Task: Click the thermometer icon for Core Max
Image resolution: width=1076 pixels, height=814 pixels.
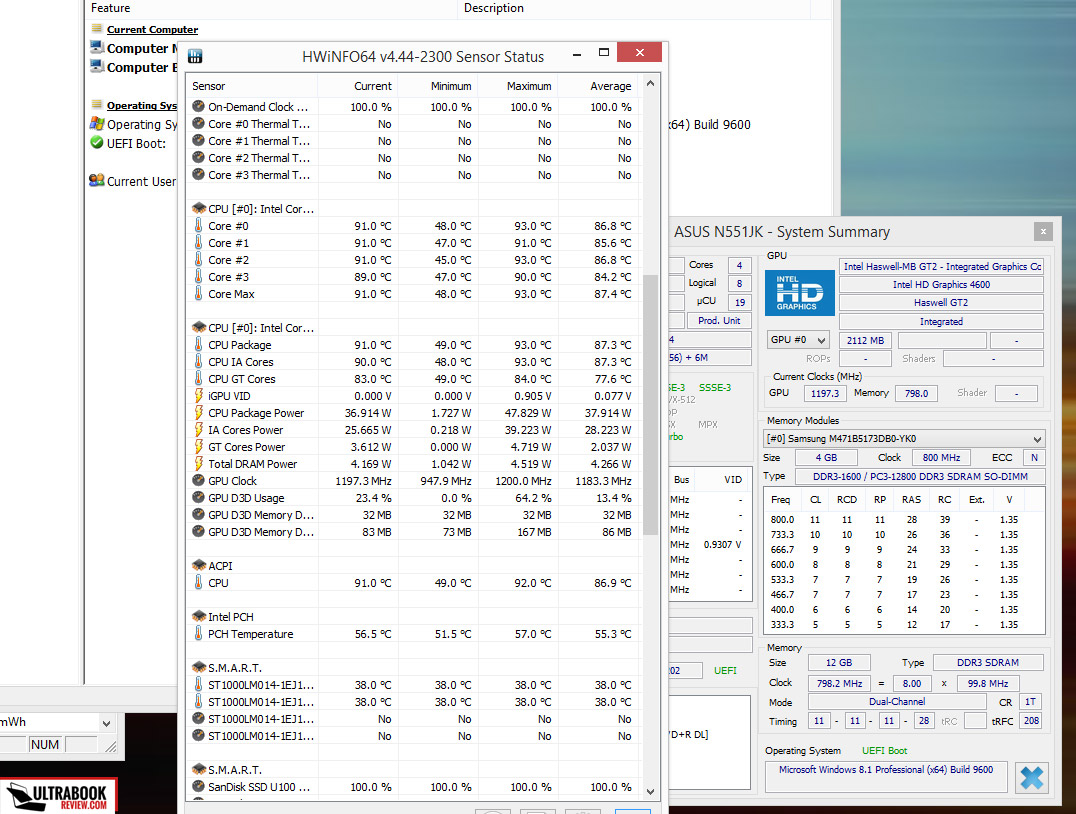Action: (198, 293)
